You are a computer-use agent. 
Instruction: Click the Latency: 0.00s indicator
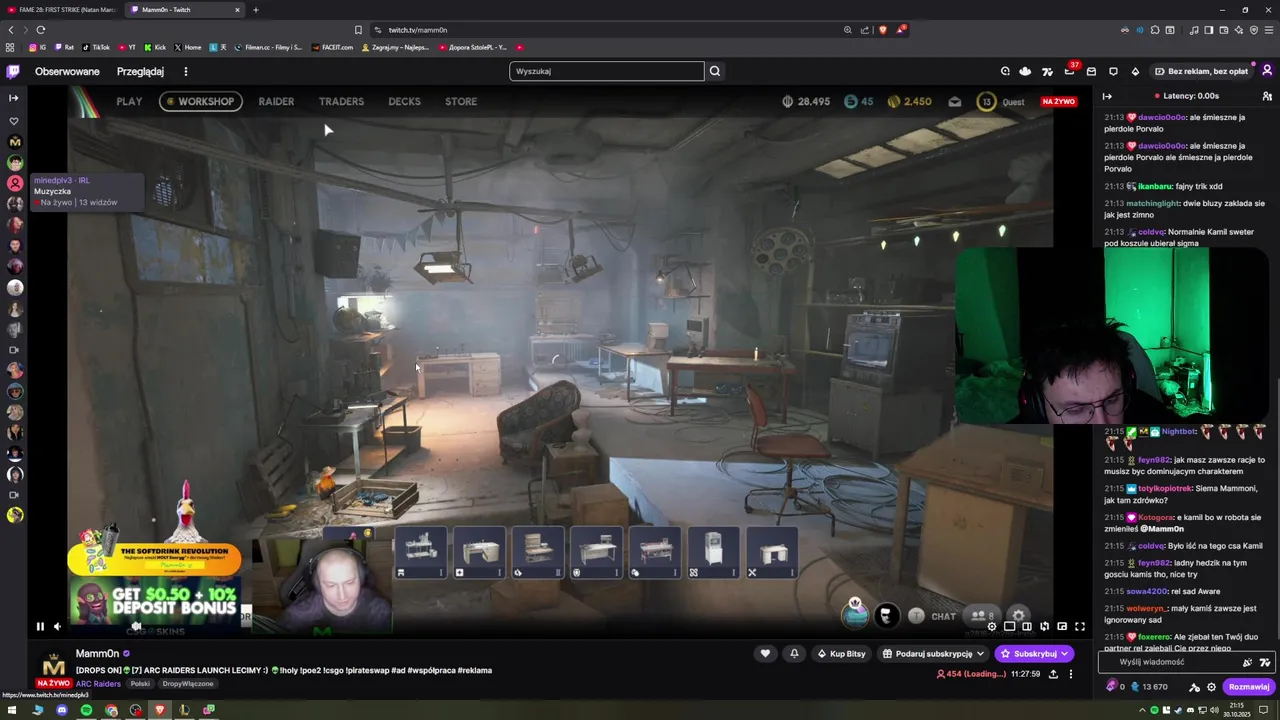click(x=1185, y=96)
